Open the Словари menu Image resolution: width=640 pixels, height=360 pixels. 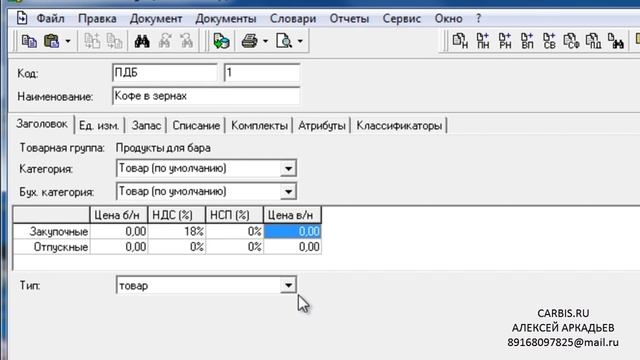293,18
